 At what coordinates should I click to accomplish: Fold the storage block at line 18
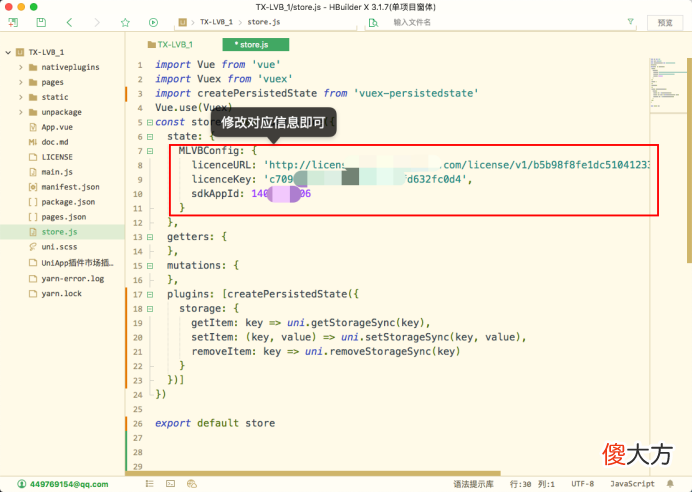150,309
